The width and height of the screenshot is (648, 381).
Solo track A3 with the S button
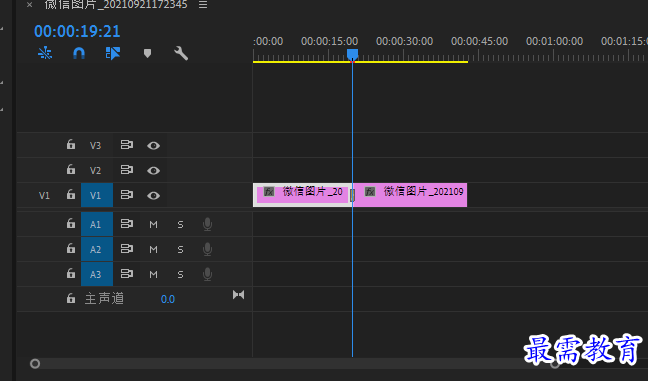tap(180, 275)
